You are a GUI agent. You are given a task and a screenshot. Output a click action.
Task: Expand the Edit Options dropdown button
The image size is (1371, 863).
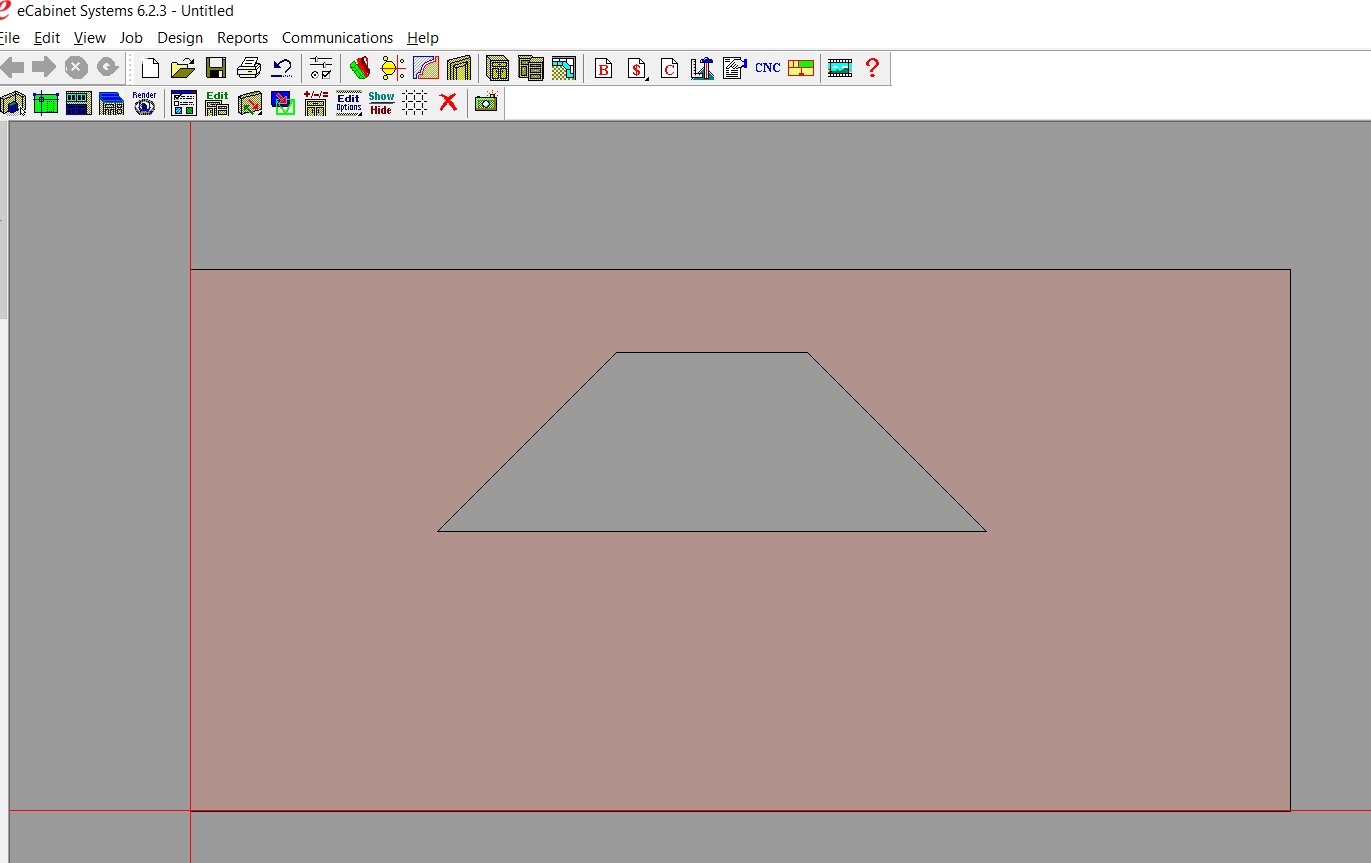point(348,103)
